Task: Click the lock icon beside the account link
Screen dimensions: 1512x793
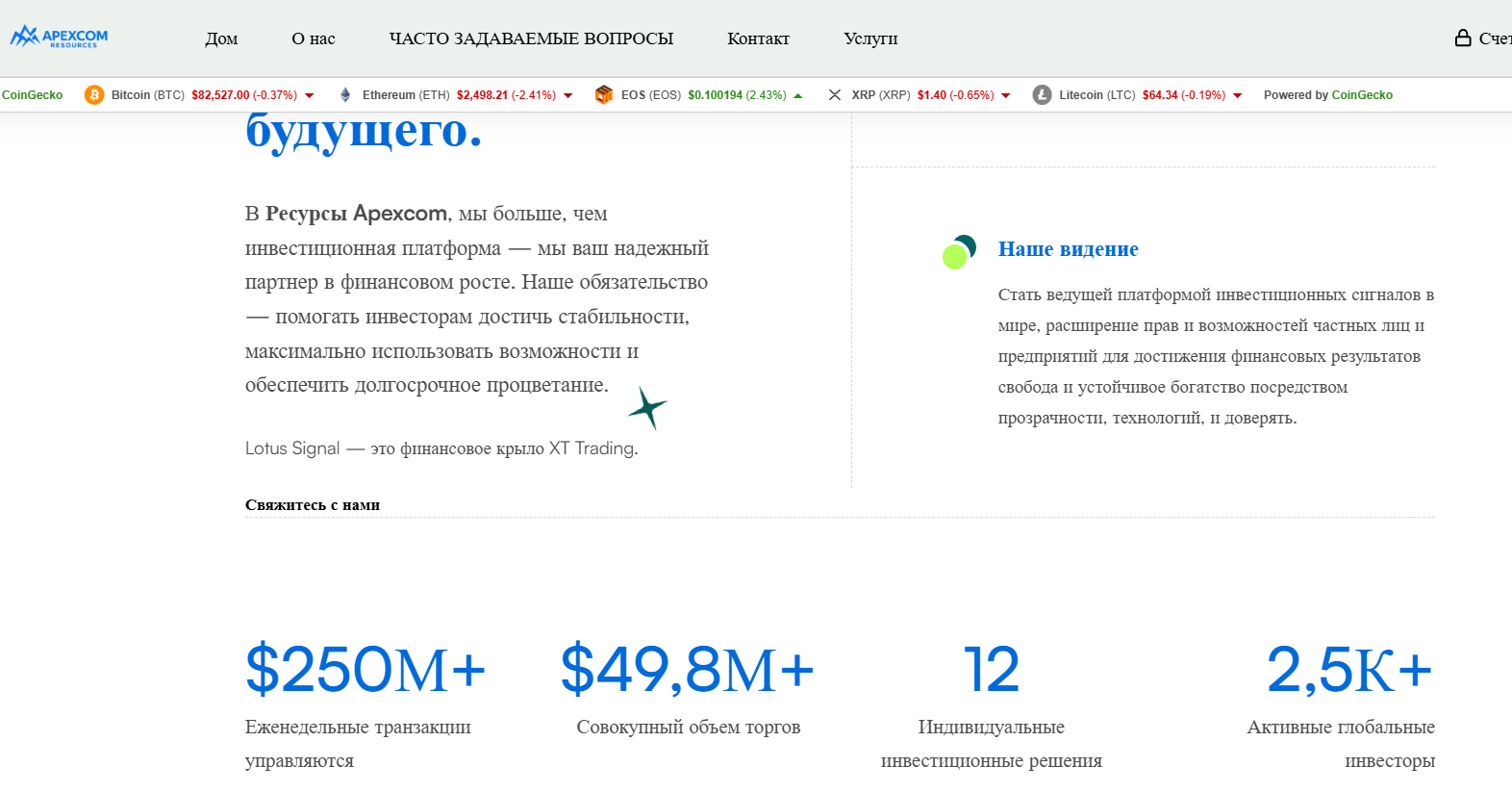Action: [1463, 38]
